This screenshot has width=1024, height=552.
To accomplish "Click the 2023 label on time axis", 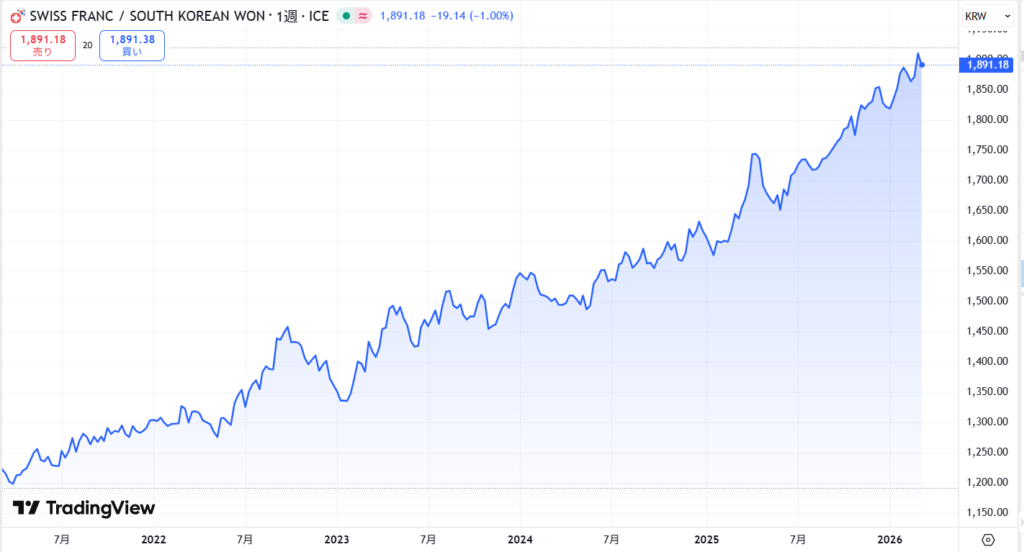I will [x=337, y=539].
